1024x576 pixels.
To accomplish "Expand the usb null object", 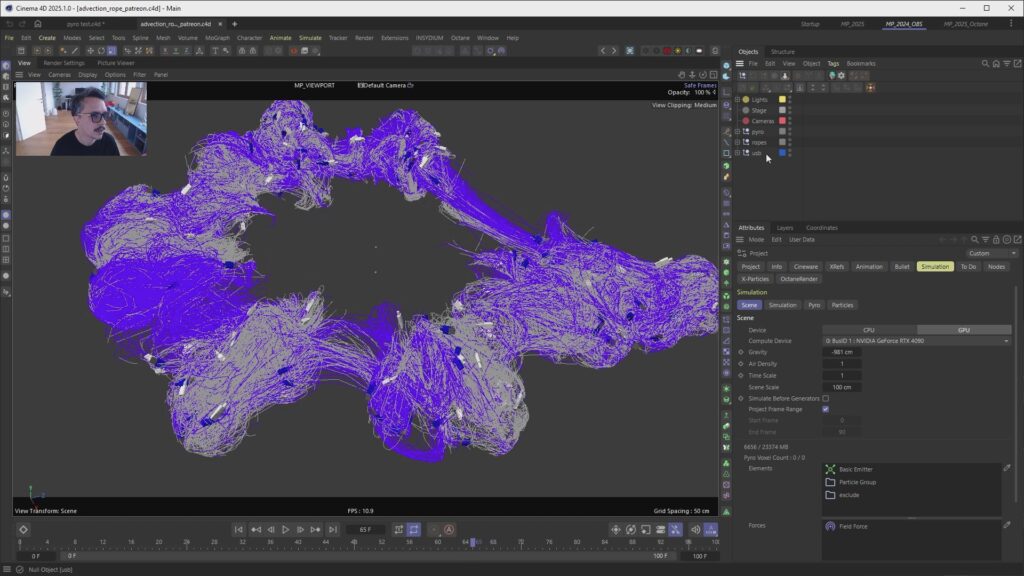I will click(738, 153).
